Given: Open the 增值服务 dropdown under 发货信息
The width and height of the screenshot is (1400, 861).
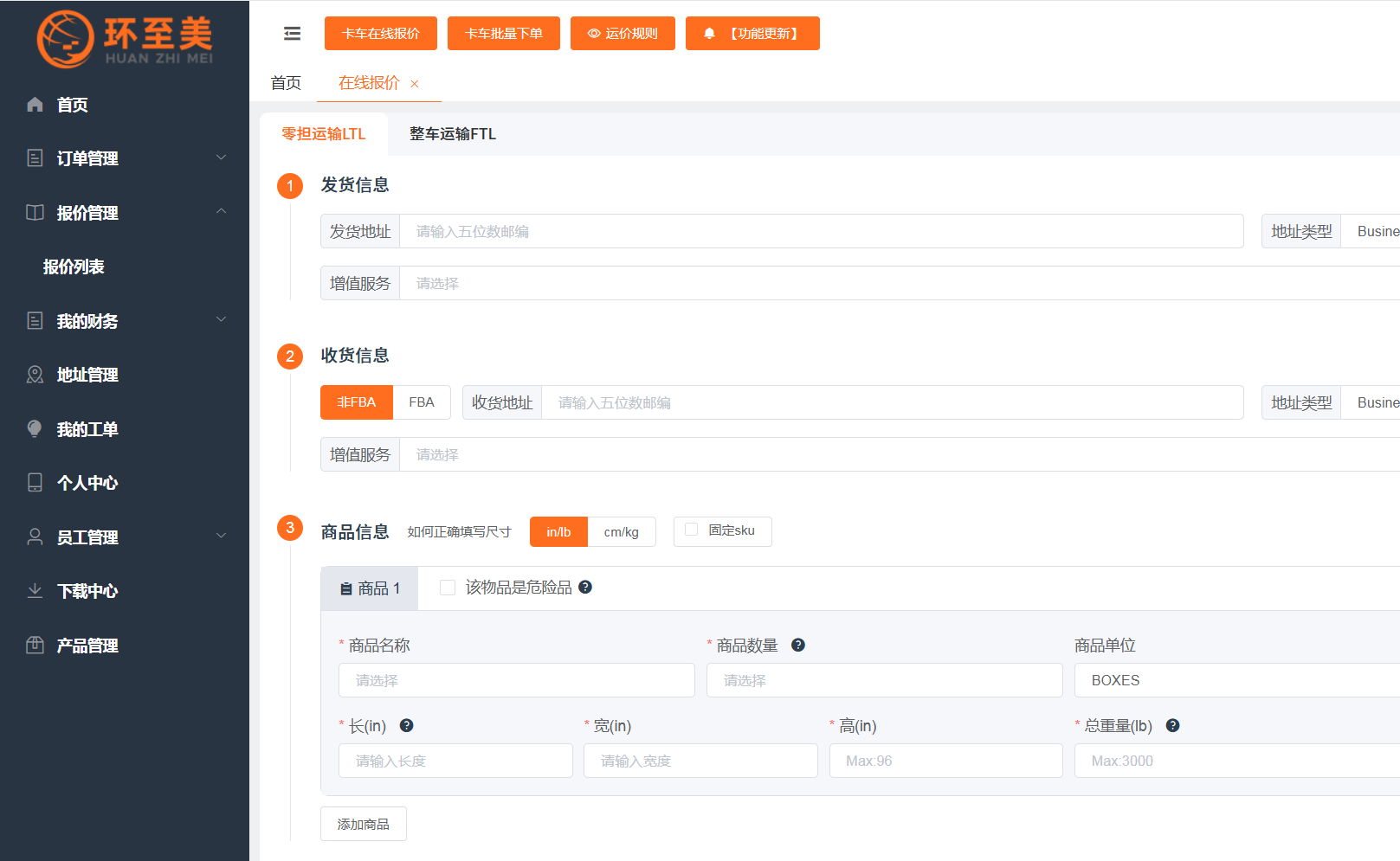Looking at the screenshot, I should [x=900, y=283].
